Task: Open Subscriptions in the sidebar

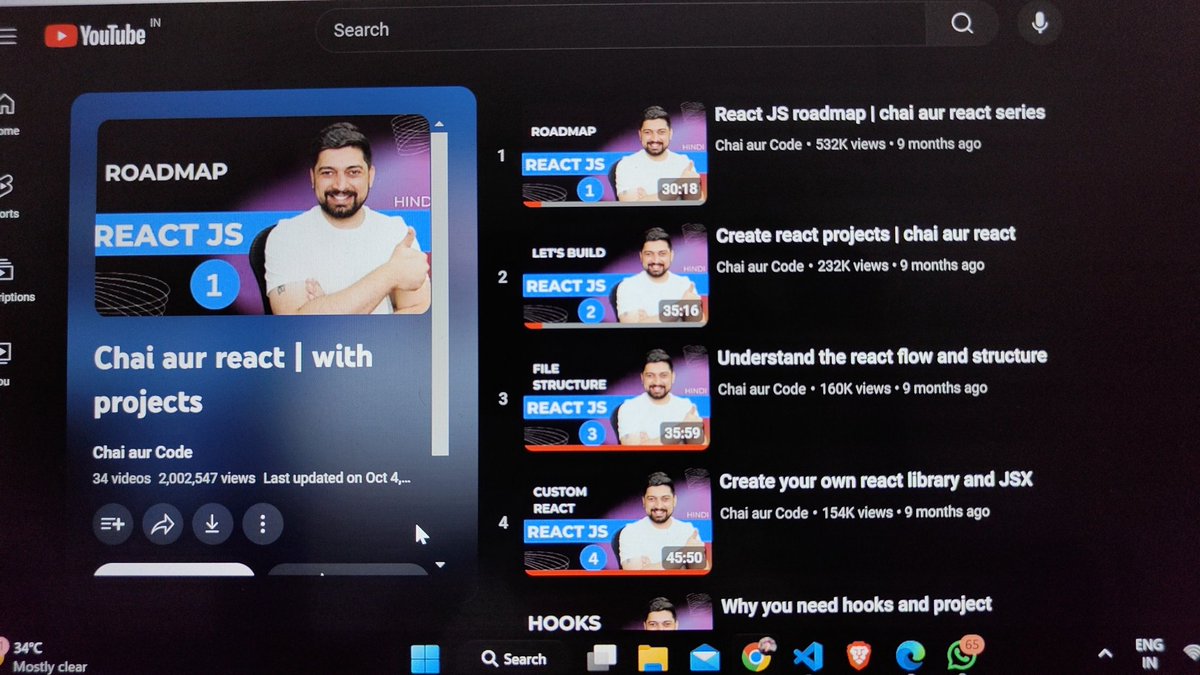Action: [x=14, y=280]
